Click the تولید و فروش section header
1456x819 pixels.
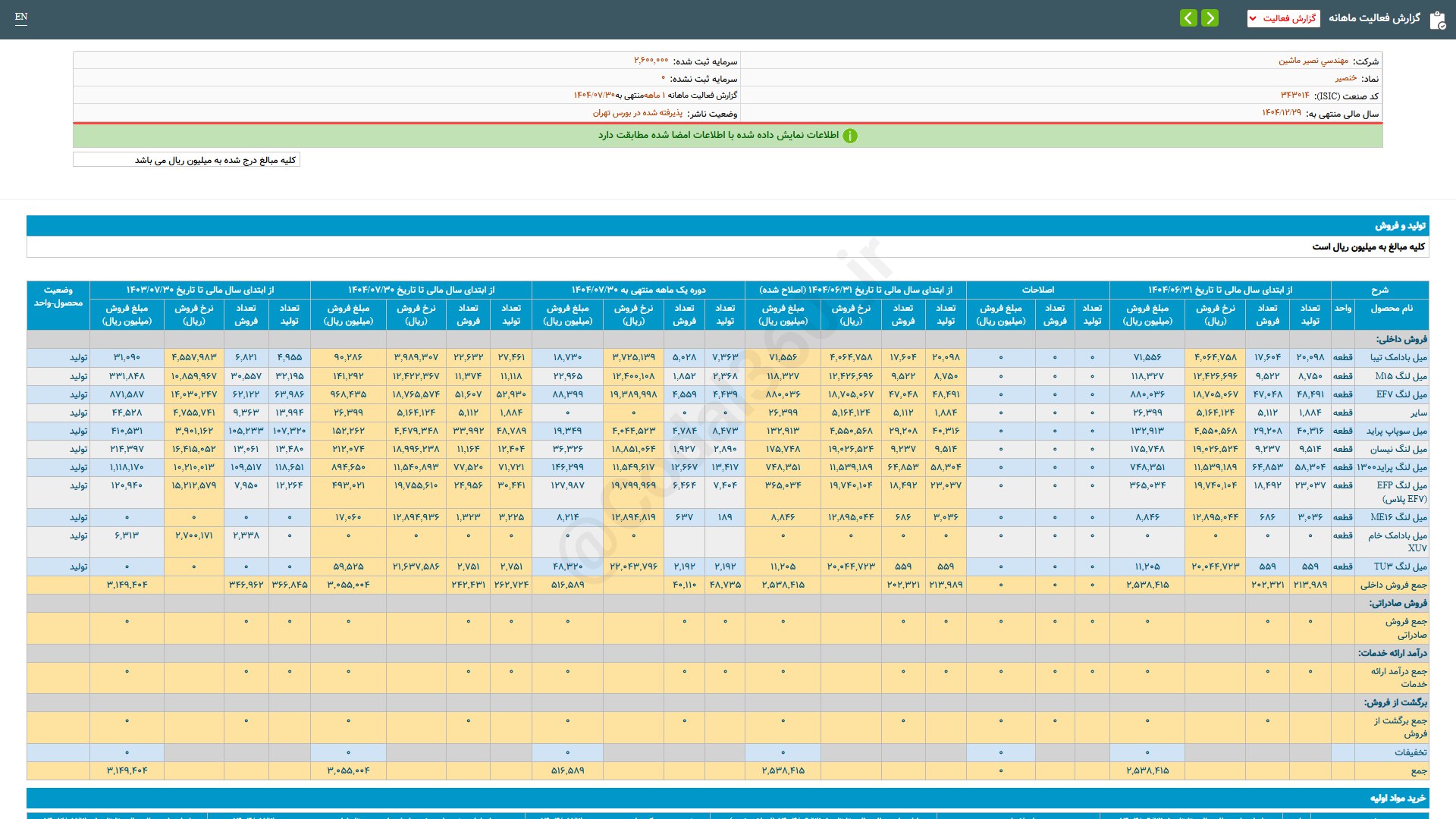1400,226
